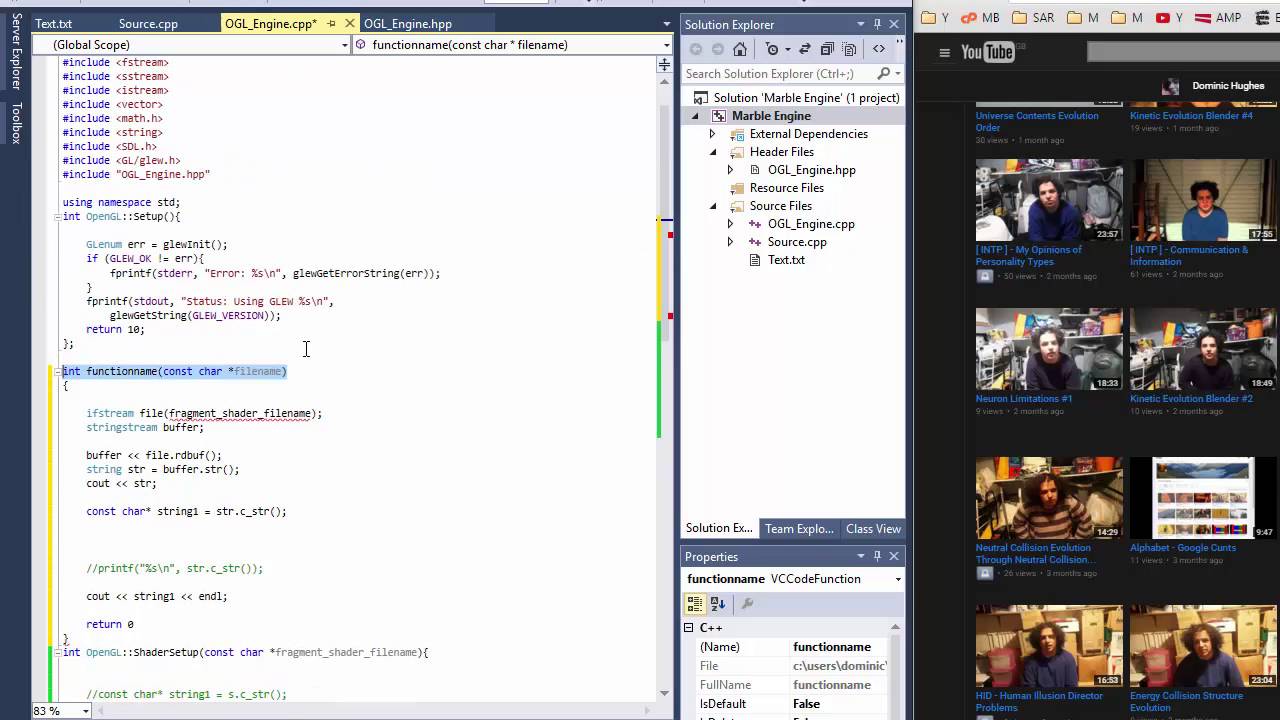1280x720 pixels.
Task: Close the Properties panel
Action: tap(894, 556)
